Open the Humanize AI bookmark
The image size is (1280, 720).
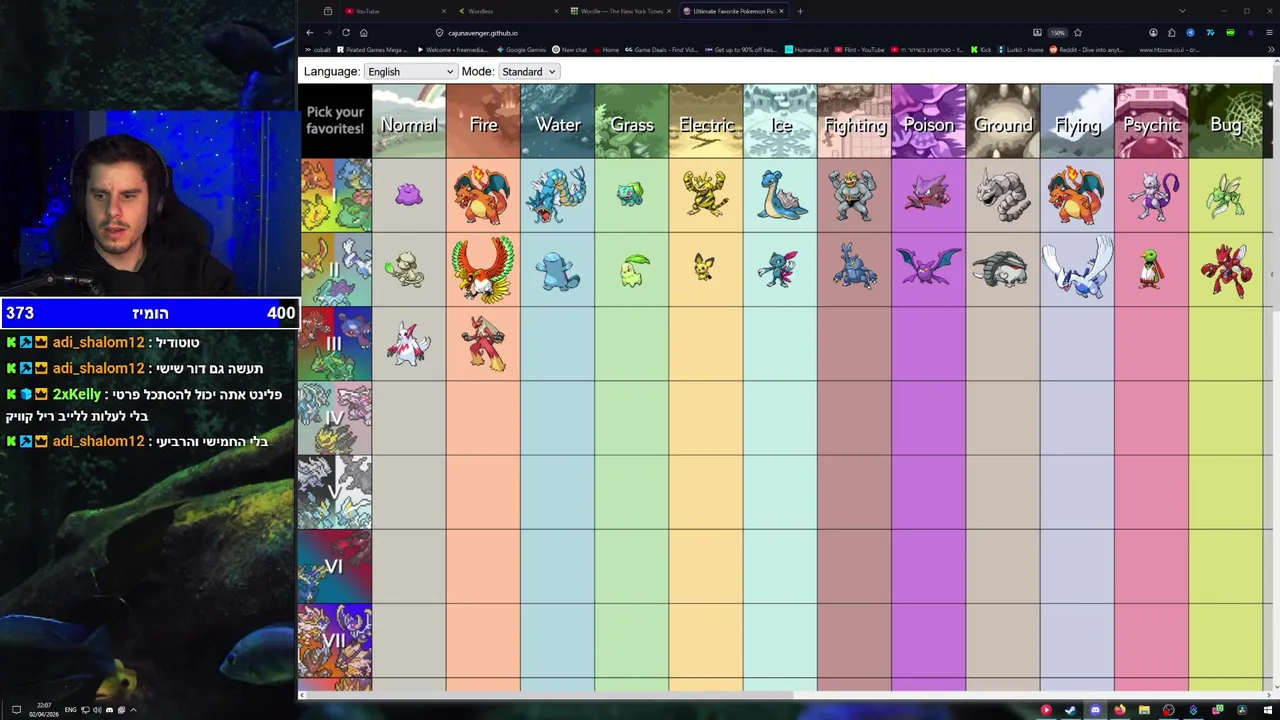807,50
